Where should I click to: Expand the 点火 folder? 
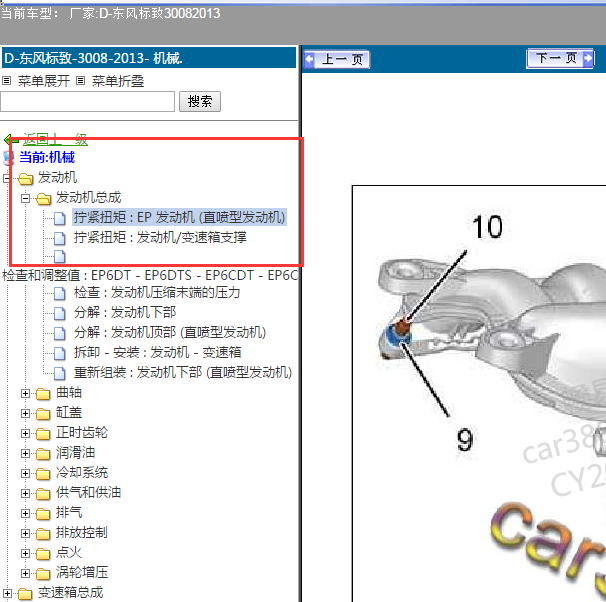tap(25, 554)
